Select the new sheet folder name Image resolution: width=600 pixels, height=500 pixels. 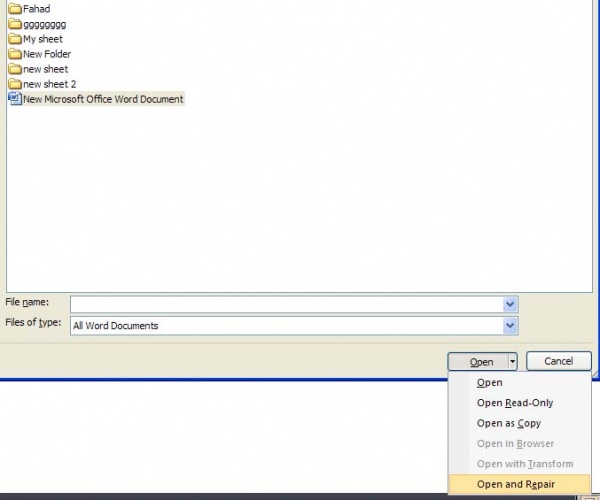coord(46,69)
